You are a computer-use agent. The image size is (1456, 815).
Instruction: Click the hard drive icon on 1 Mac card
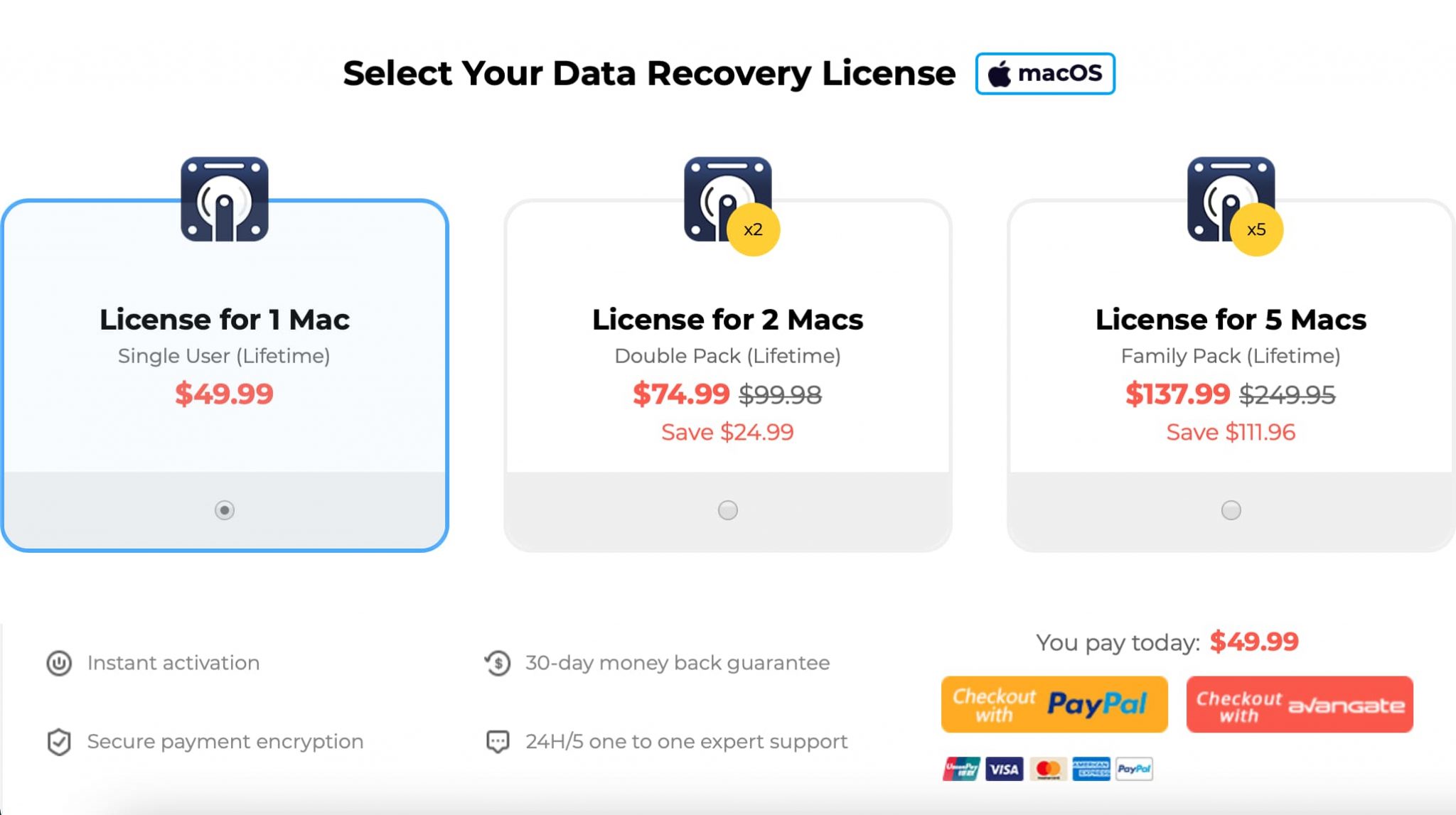225,201
